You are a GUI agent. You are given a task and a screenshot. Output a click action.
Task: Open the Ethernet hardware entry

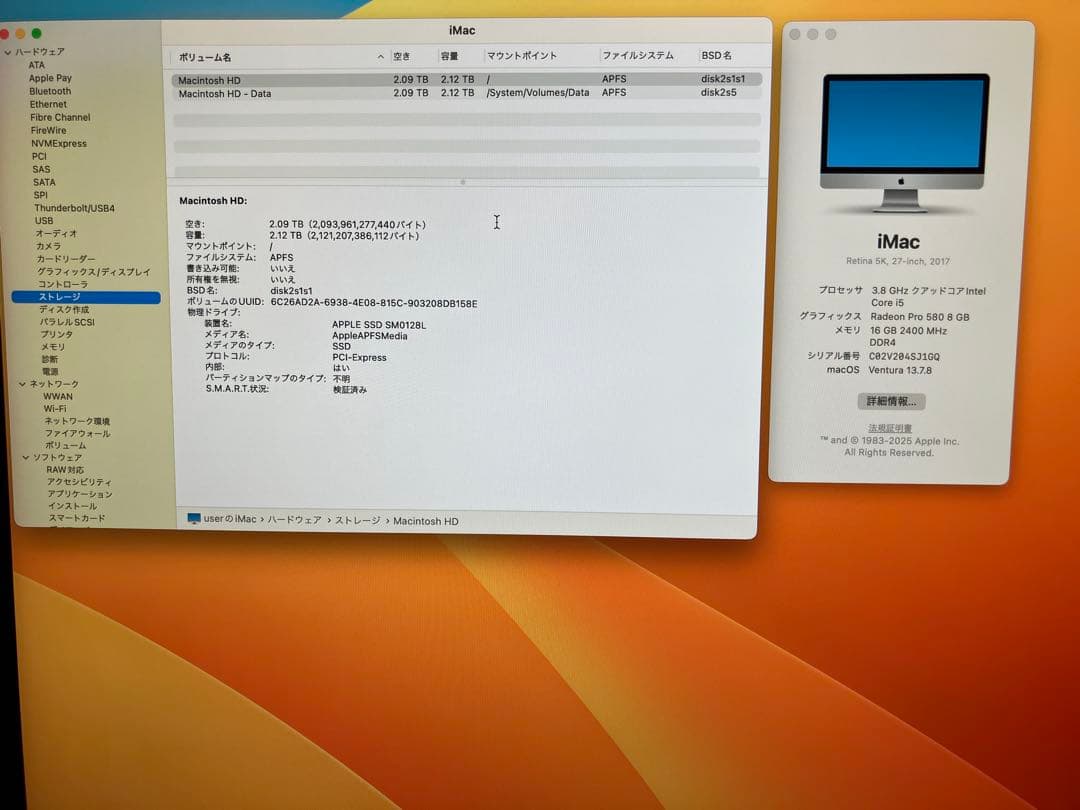tap(48, 104)
